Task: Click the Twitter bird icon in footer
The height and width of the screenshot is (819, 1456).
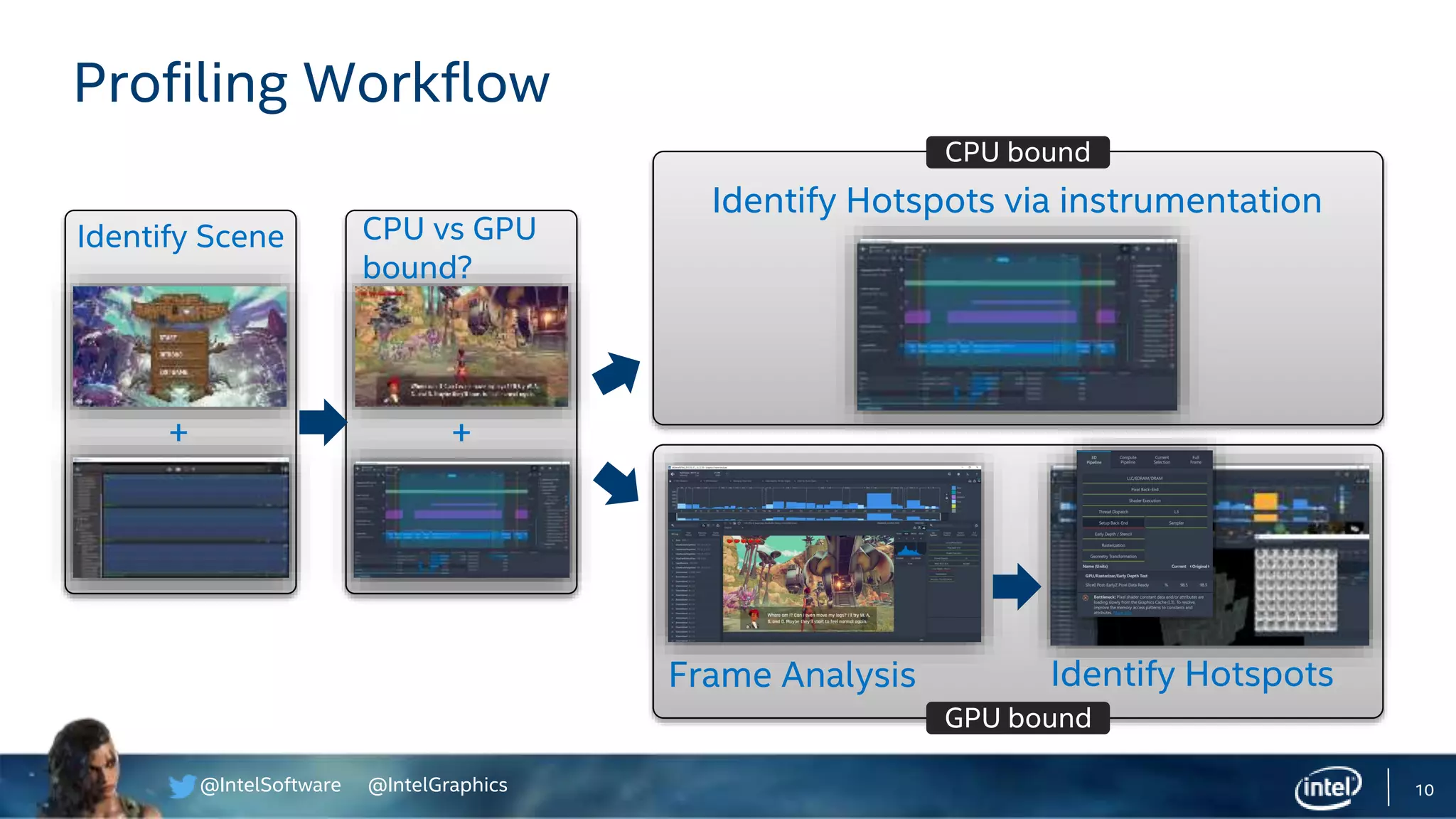Action: tap(181, 786)
